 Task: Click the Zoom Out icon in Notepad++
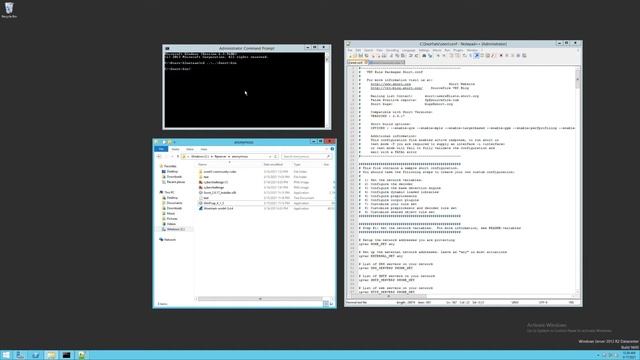444,56
